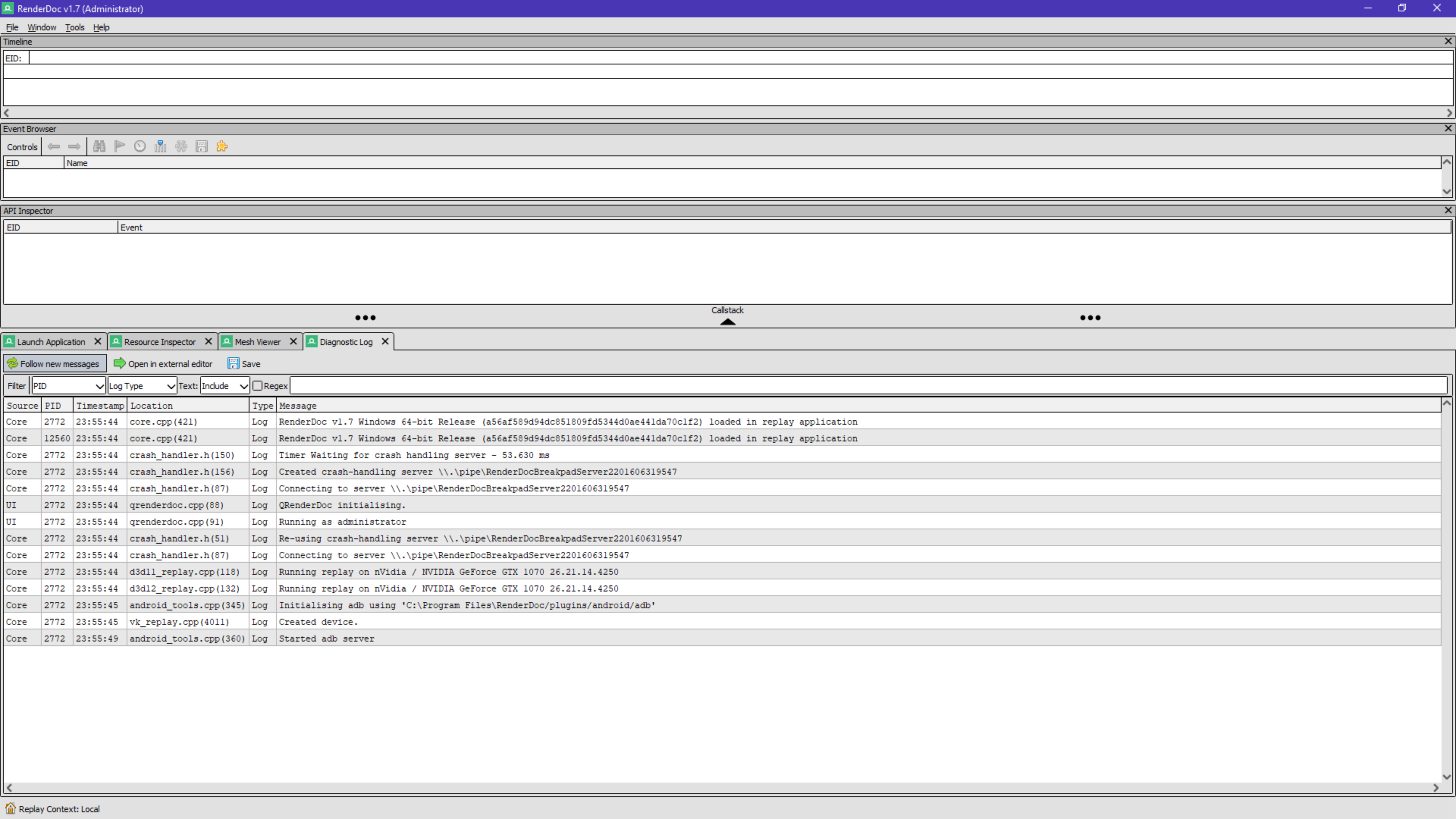This screenshot has width=1456, height=819.
Task: Click the Timeline scroll left arrow
Action: (x=7, y=113)
